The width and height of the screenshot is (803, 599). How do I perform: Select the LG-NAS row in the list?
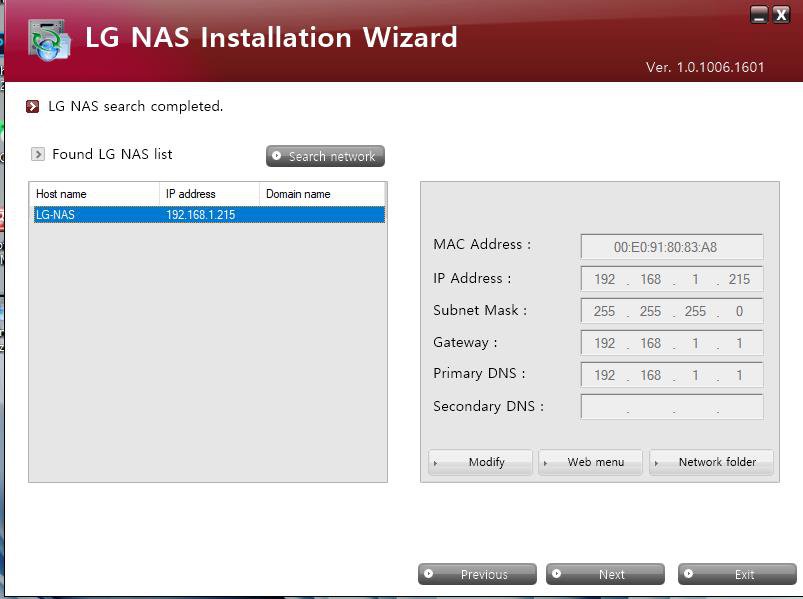coord(209,215)
